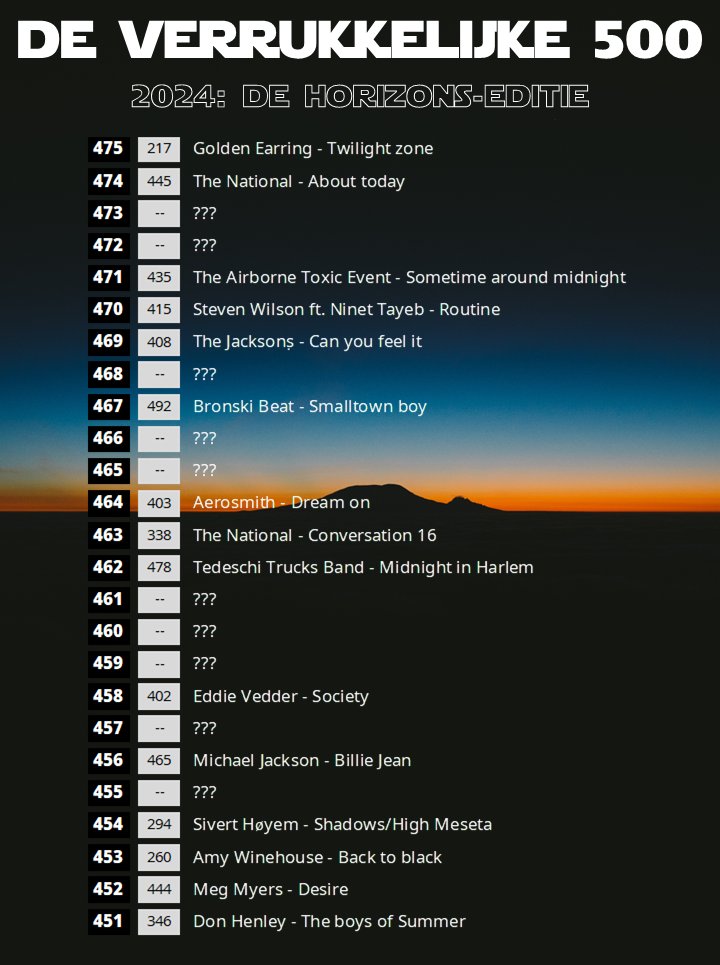Select 'The Airborne Toxic Event - Sometime around midnight'

[409, 278]
